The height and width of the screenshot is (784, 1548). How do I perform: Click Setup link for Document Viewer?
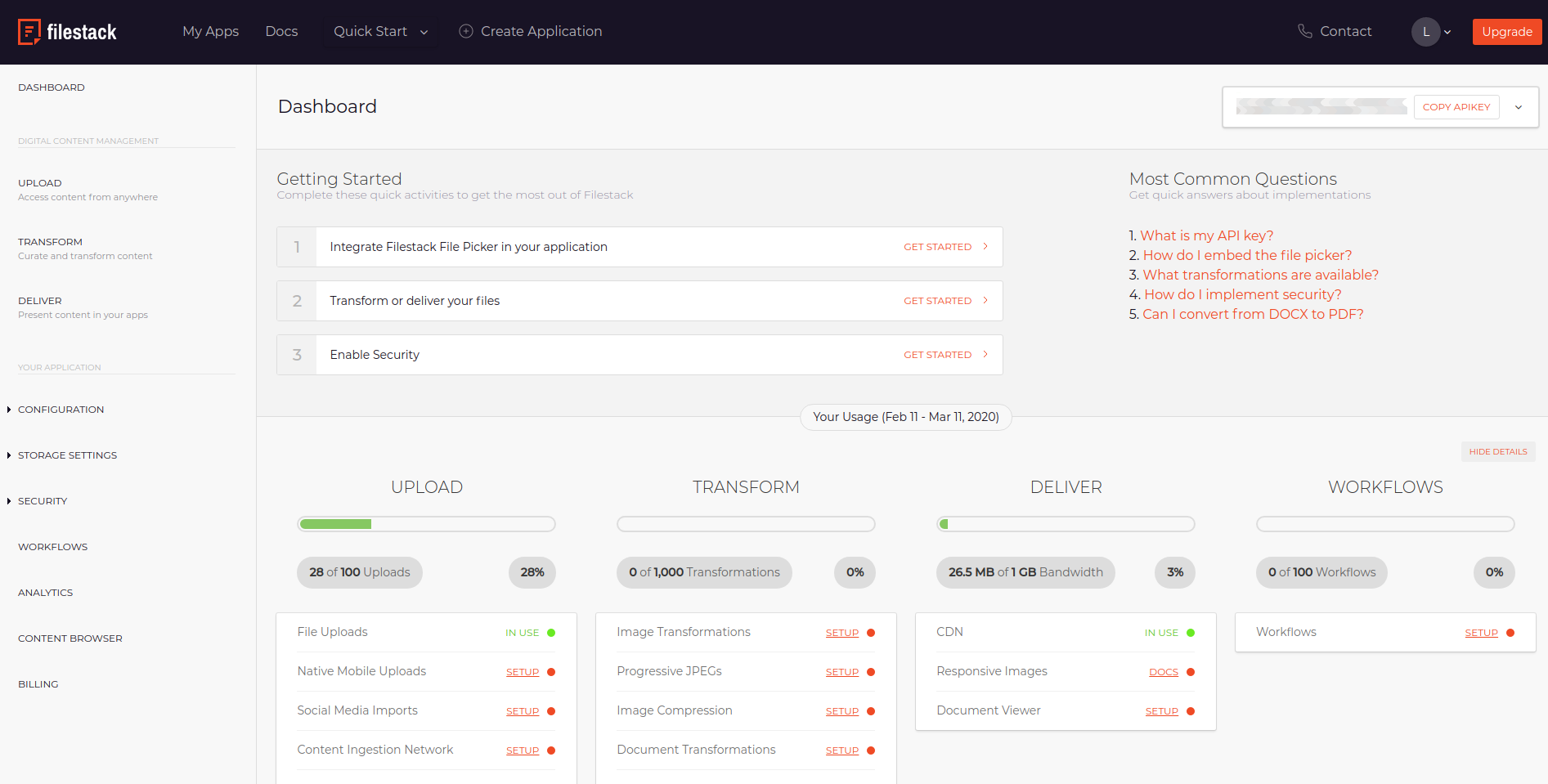click(x=1162, y=711)
